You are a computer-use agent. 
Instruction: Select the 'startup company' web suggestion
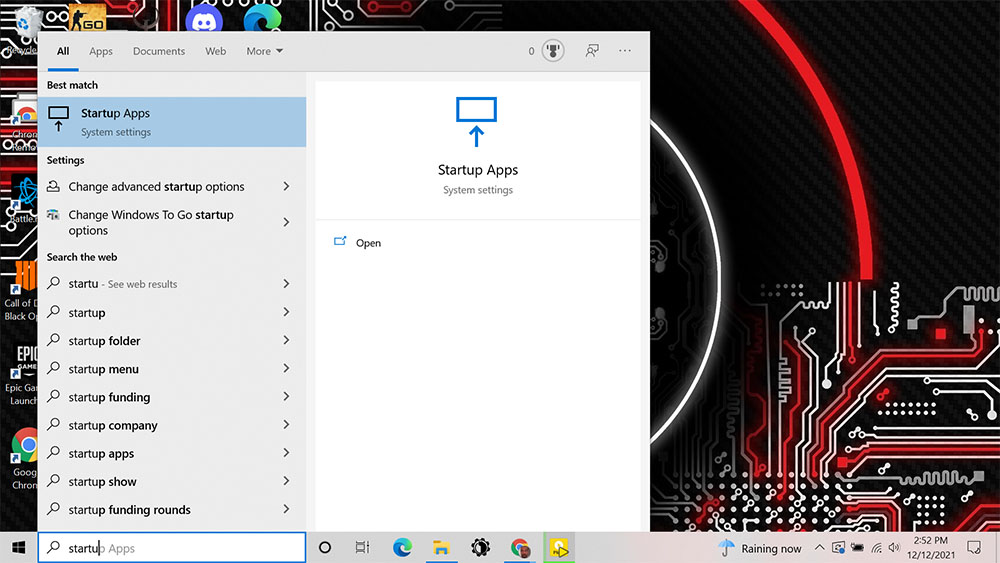pyautogui.click(x=113, y=425)
